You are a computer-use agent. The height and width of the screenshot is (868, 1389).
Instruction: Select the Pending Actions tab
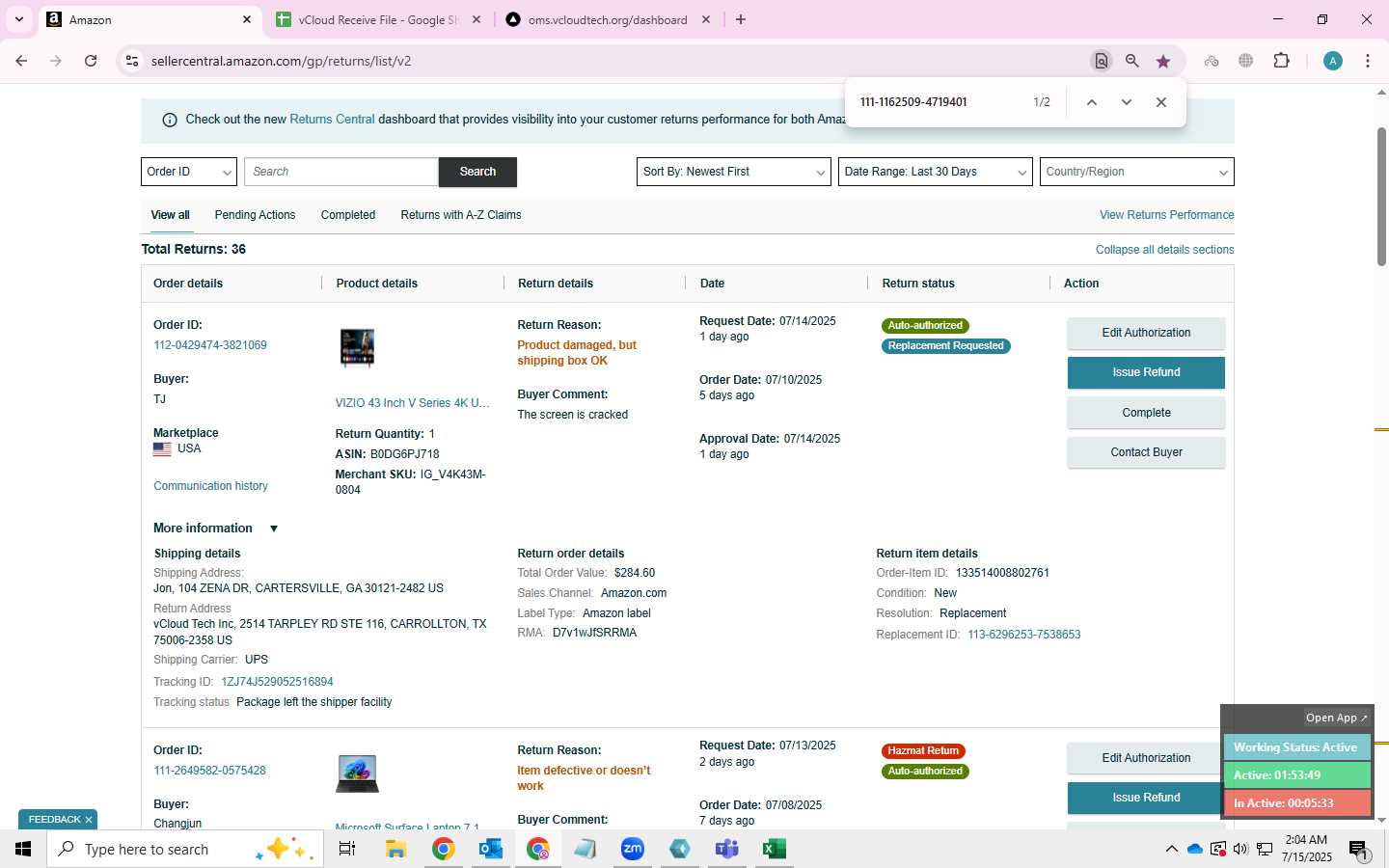255,215
